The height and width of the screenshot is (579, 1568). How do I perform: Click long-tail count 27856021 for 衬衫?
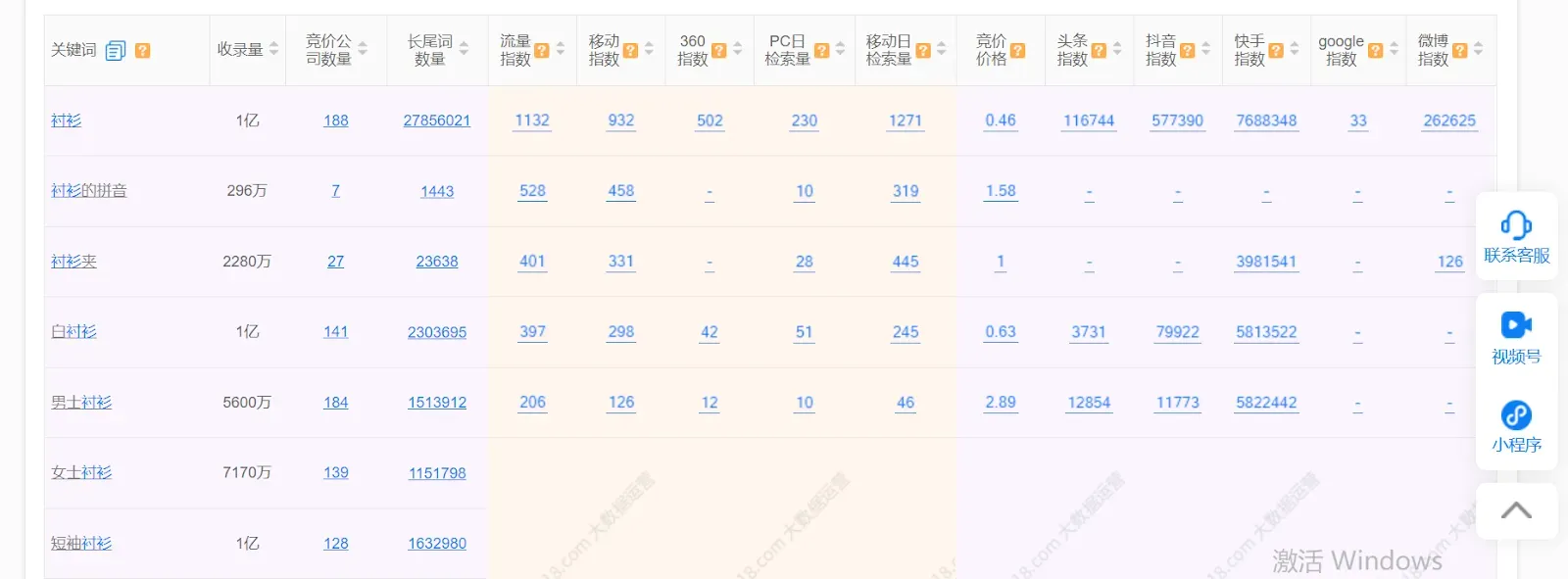(436, 121)
